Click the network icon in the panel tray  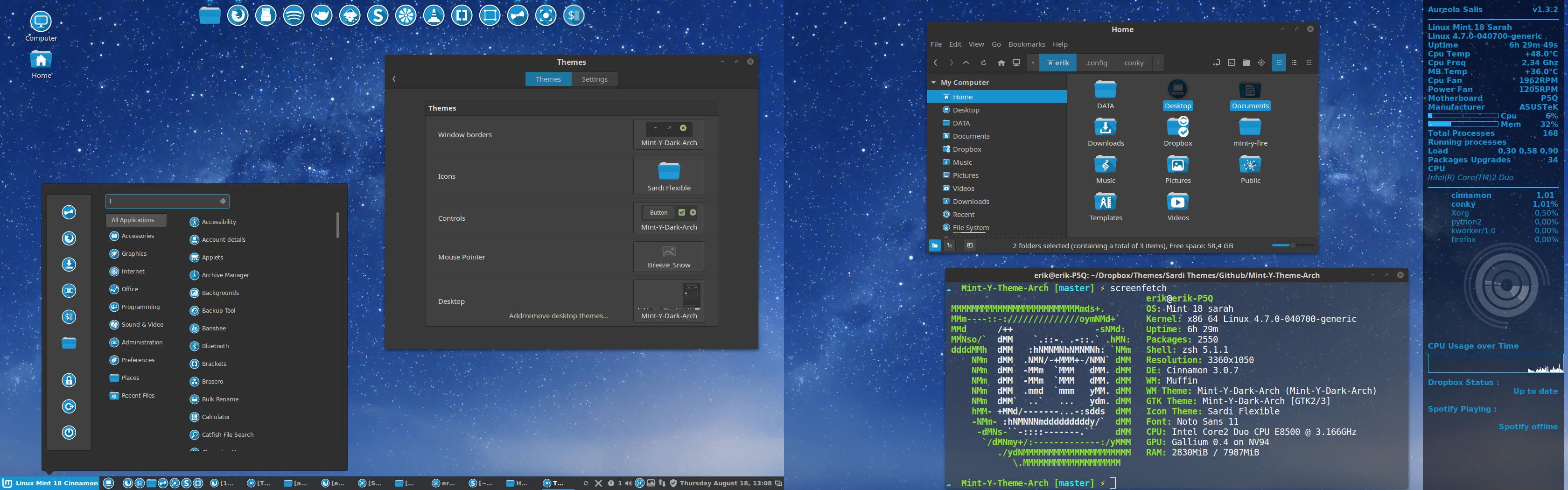tap(662, 483)
